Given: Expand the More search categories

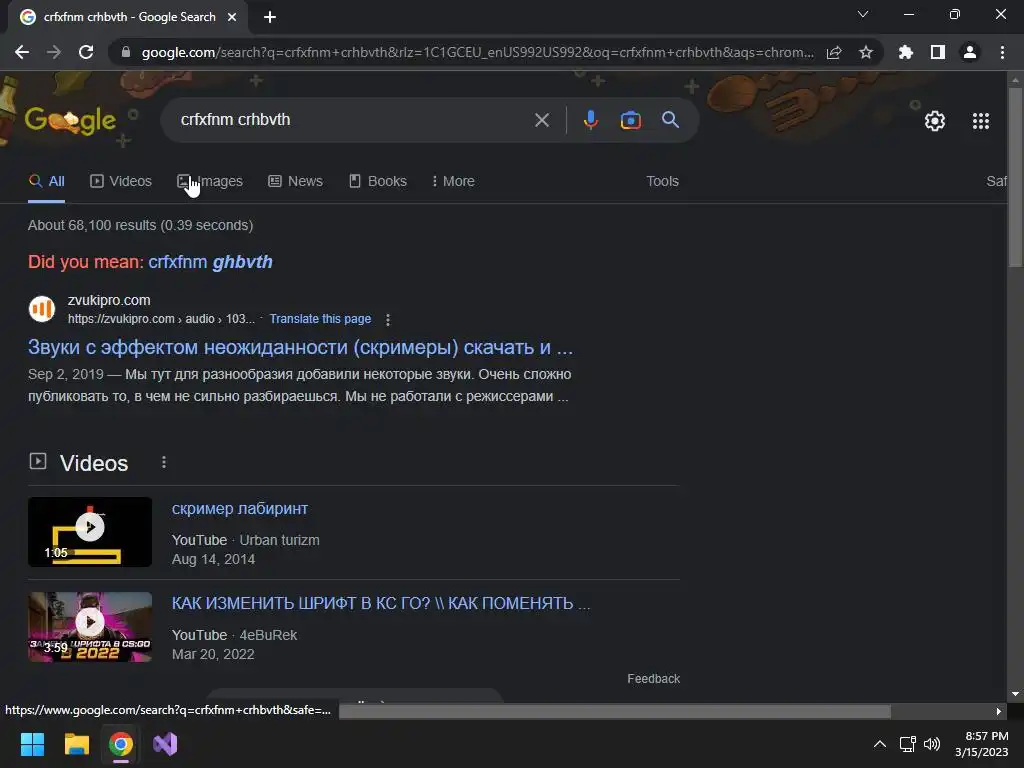Looking at the screenshot, I should [453, 182].
